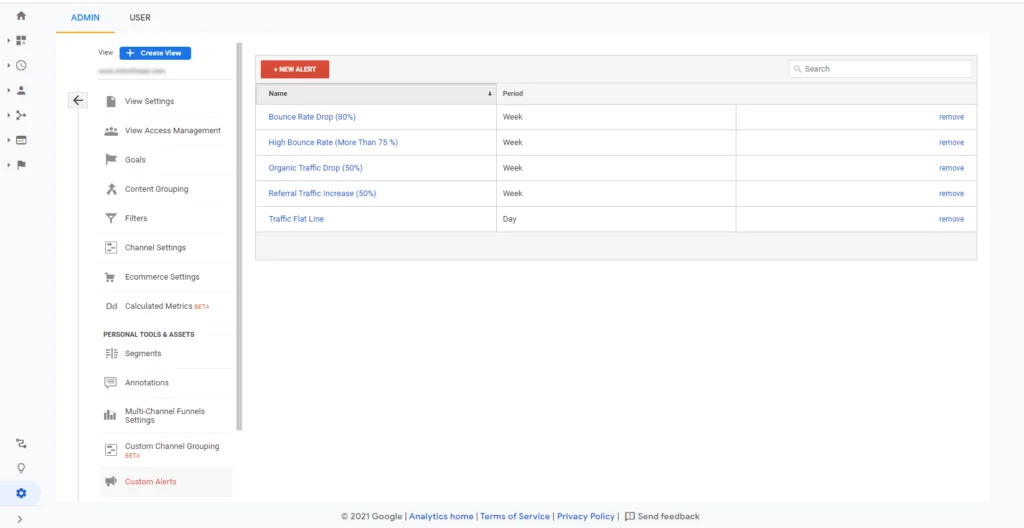Select the ADMIN tab
Viewport: 1024px width, 528px height.
(x=85, y=18)
